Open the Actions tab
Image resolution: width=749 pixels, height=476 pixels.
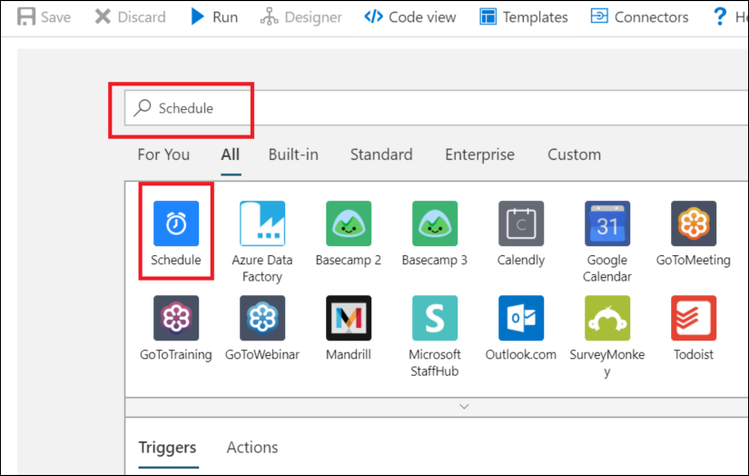[x=252, y=447]
